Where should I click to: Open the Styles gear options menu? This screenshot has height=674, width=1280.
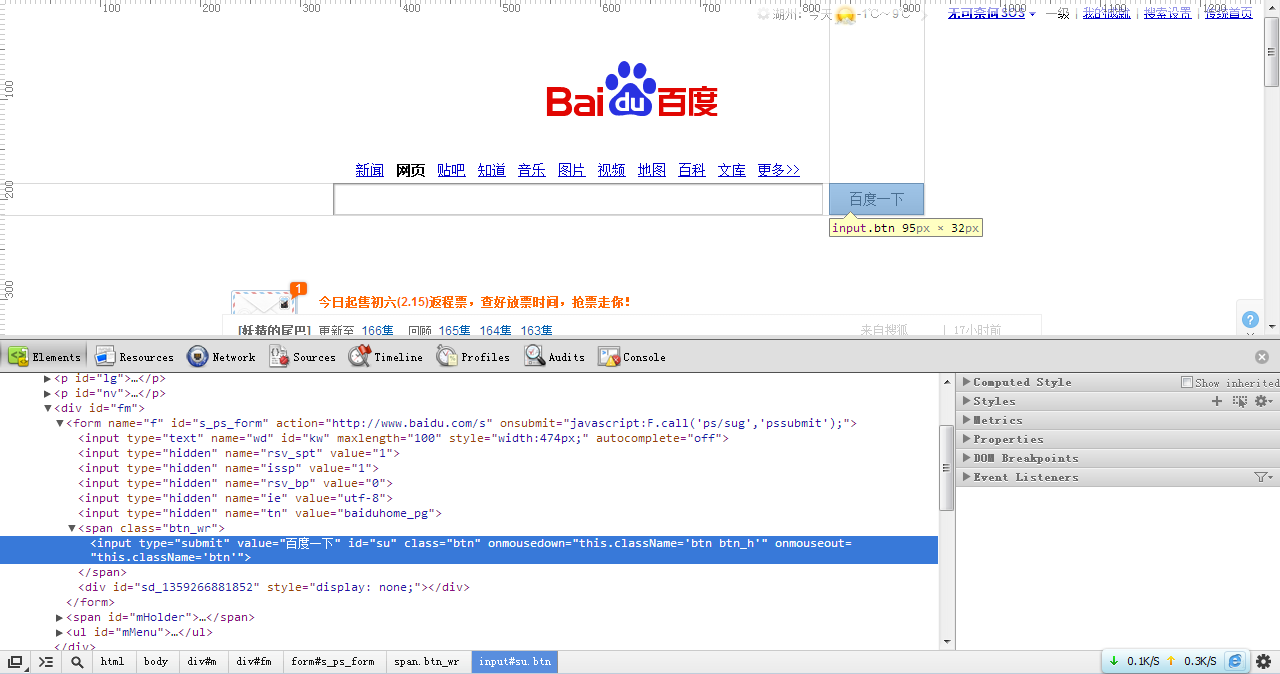pos(1264,401)
